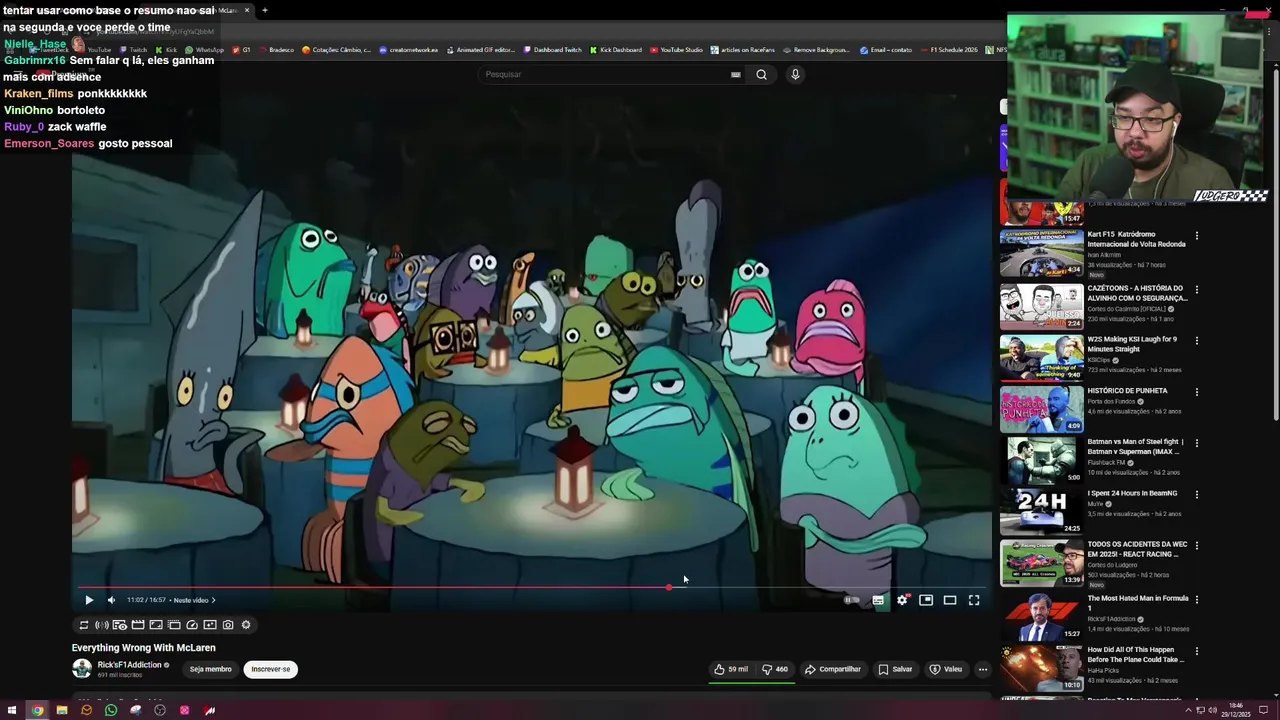Click the Rick'sF1Addiction channel avatar
Image resolution: width=1280 pixels, height=720 pixels.
pyautogui.click(x=82, y=669)
